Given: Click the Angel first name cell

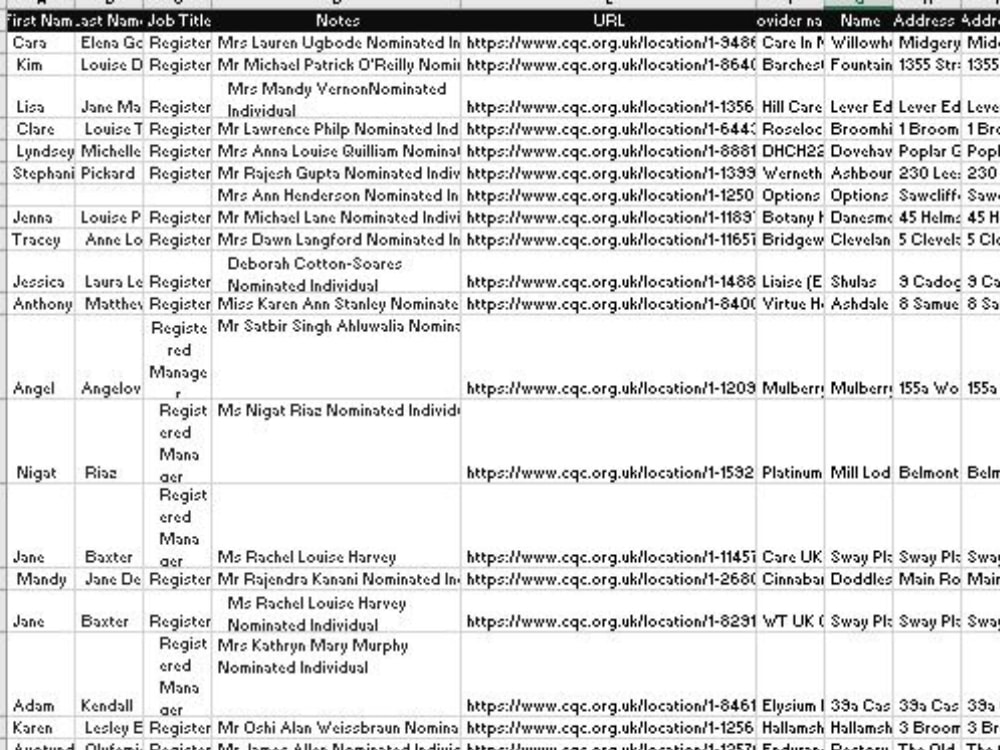Looking at the screenshot, I should [x=41, y=357].
